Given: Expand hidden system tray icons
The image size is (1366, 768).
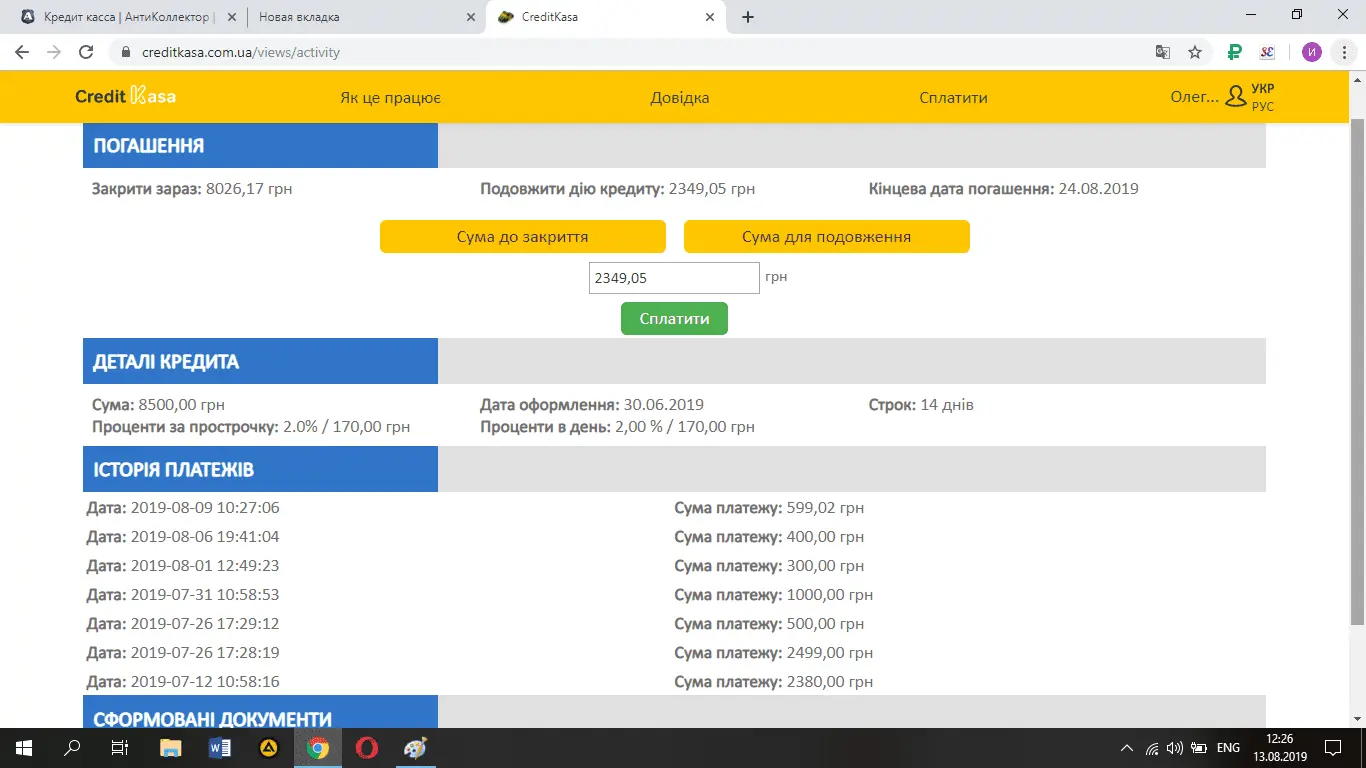Looking at the screenshot, I should click(x=1127, y=748).
